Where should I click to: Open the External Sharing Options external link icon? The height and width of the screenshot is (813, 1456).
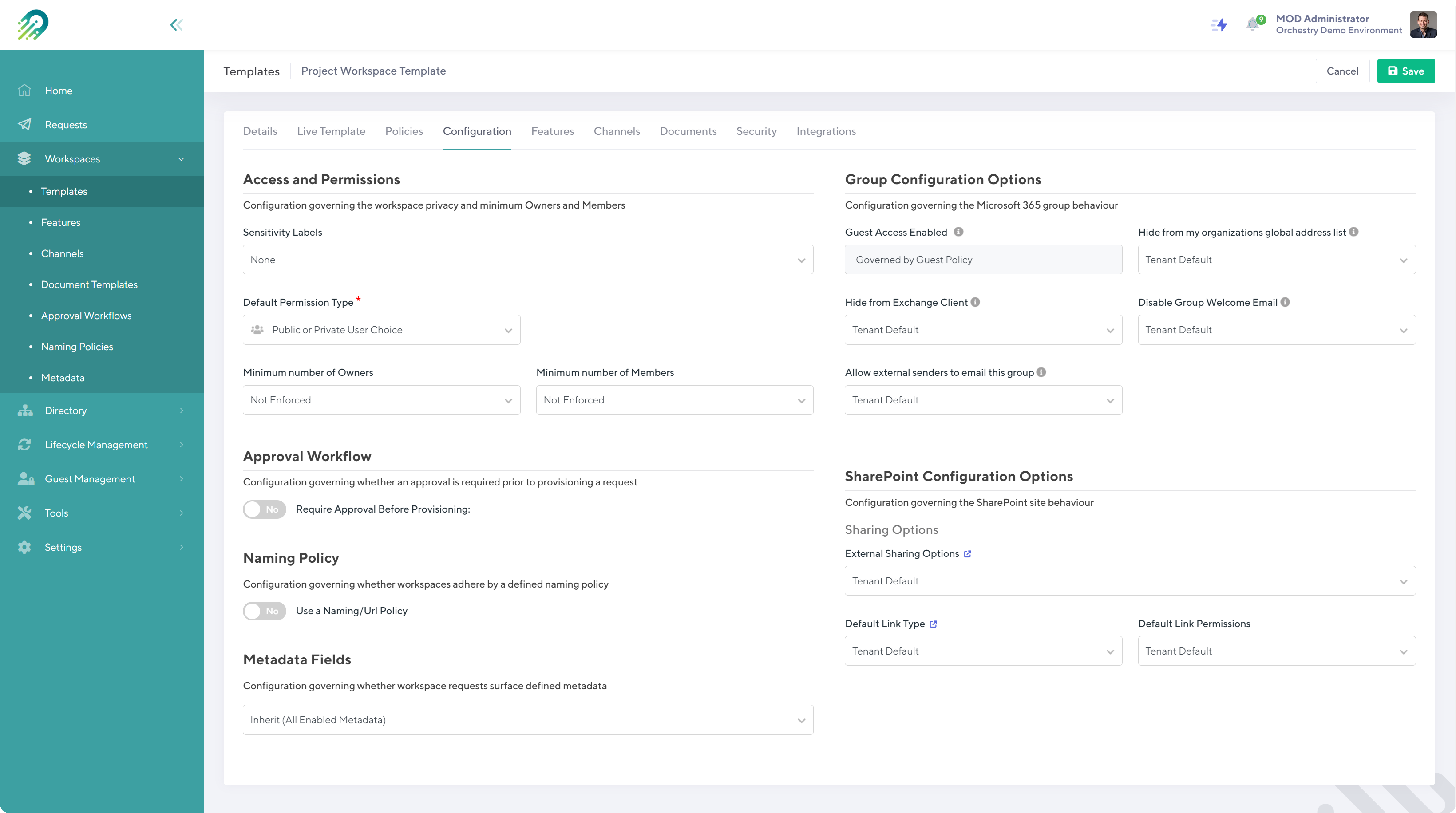point(968,554)
